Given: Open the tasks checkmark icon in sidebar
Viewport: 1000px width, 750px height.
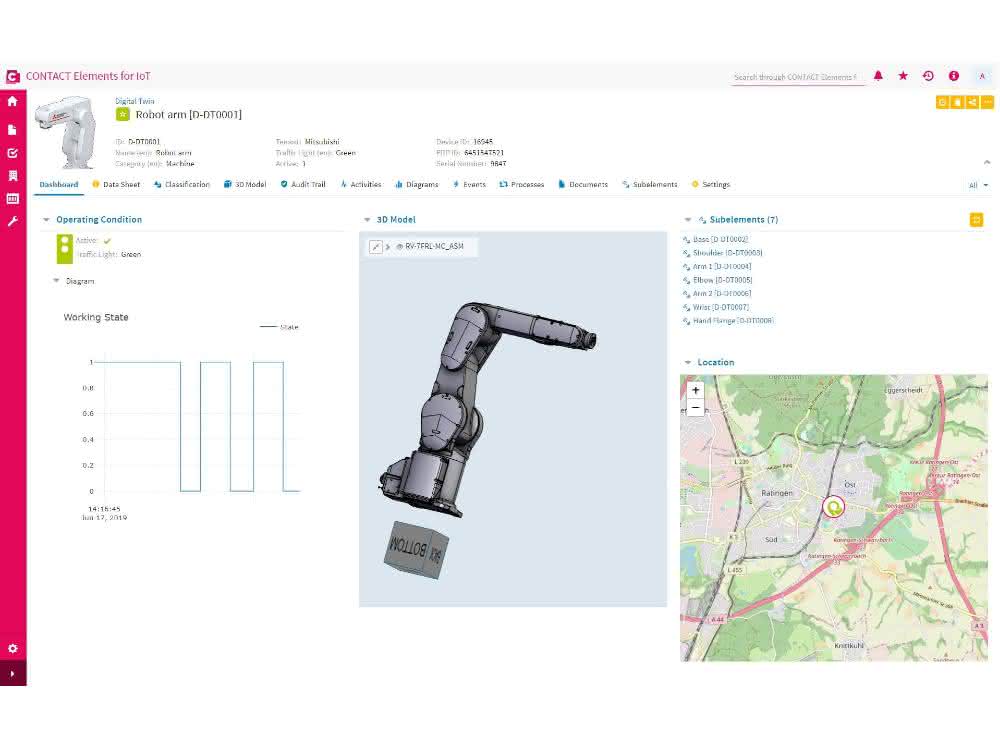Looking at the screenshot, I should pos(12,153).
